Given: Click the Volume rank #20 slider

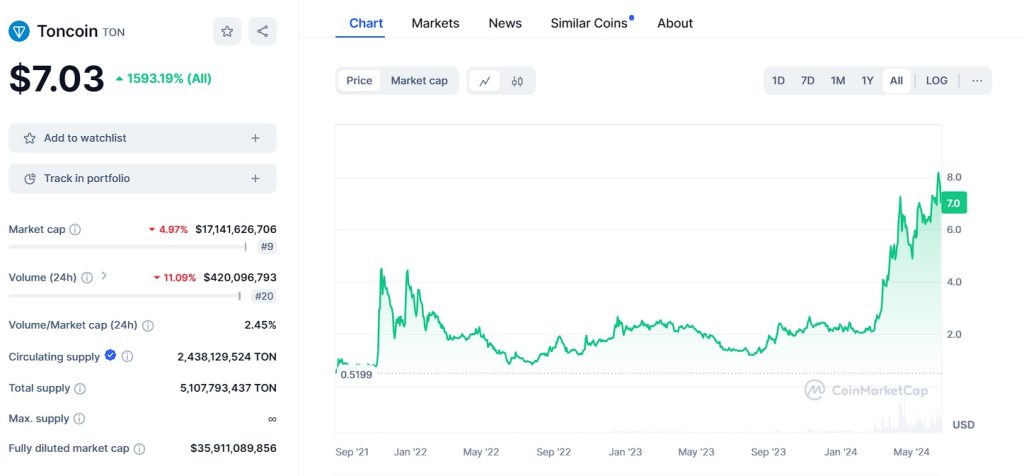Looking at the screenshot, I should pos(125,296).
